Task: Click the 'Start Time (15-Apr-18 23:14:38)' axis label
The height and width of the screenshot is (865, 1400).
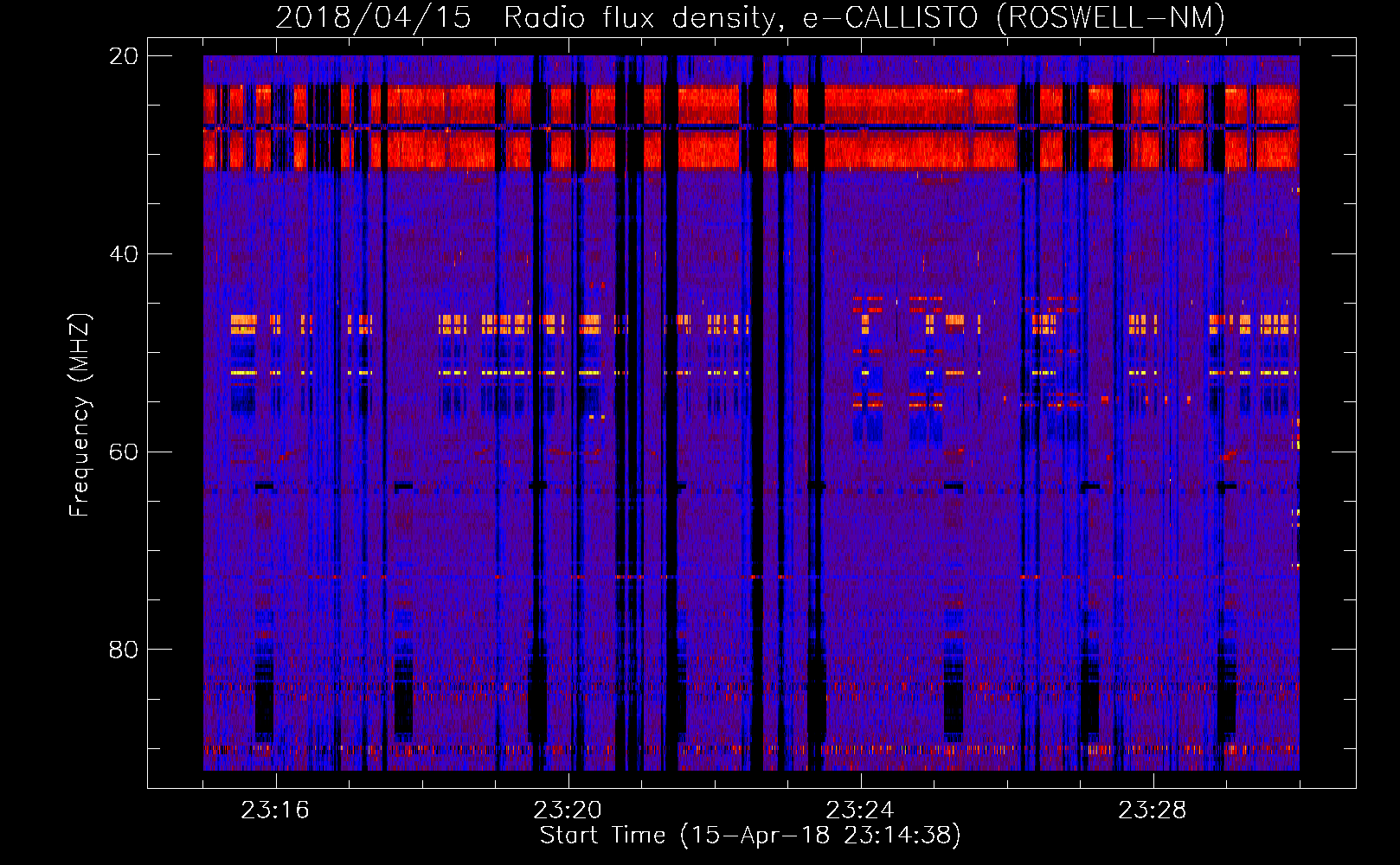Action: pos(750,836)
